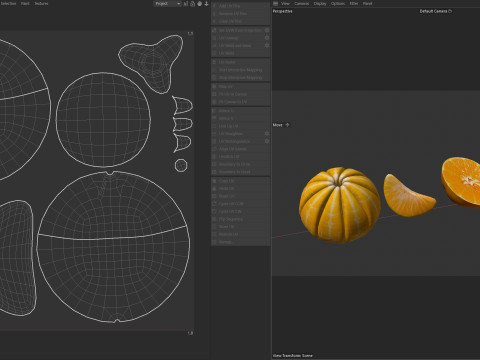Click the Boundary to Circle command
The image size is (480, 360).
pos(234,164)
